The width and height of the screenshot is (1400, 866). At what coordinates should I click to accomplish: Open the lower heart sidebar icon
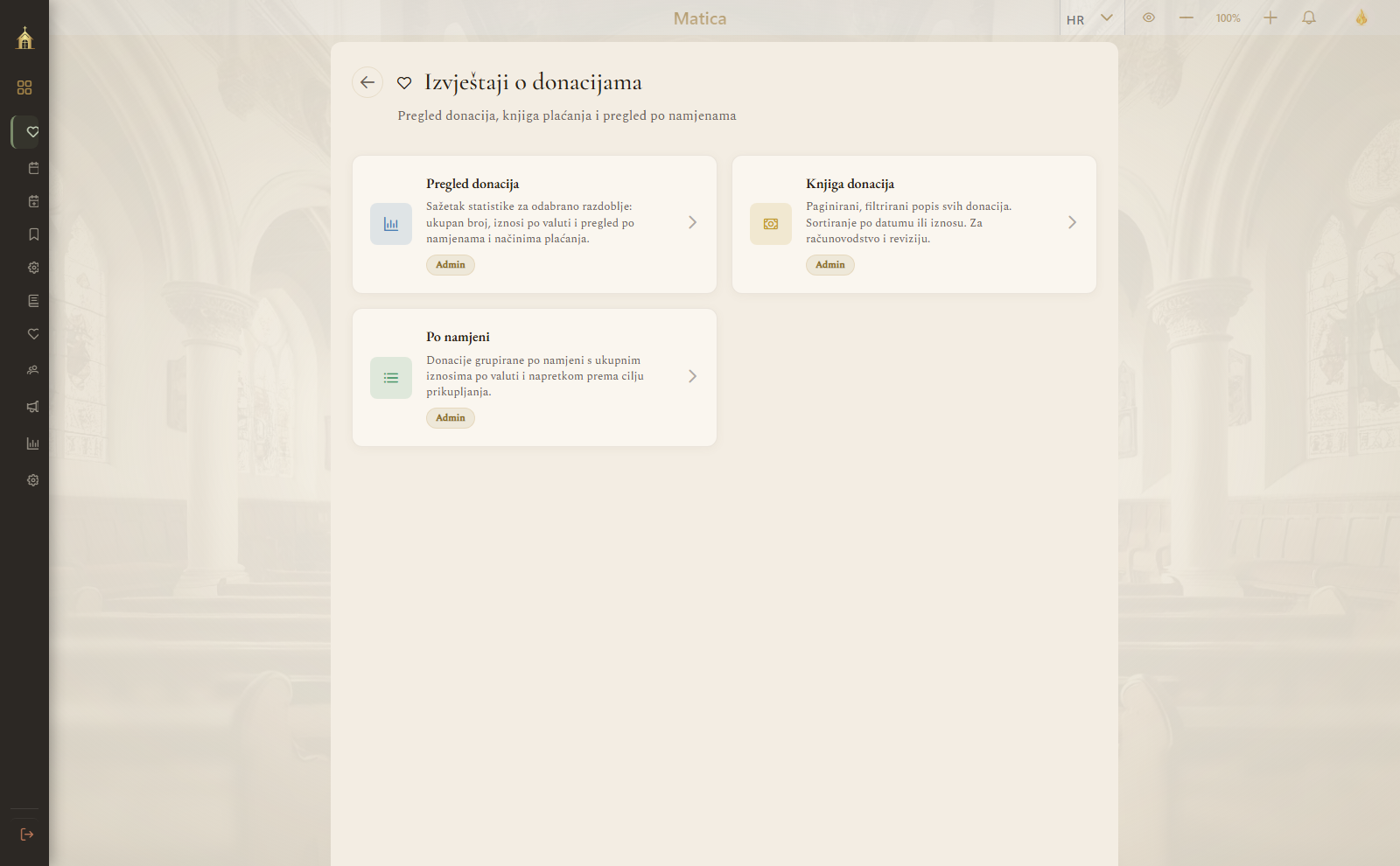pos(33,334)
